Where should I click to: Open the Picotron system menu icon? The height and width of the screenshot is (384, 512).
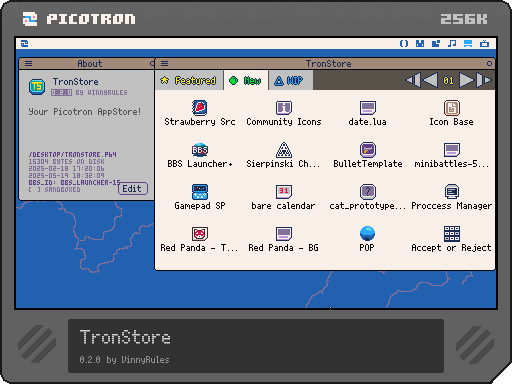[x=25, y=44]
